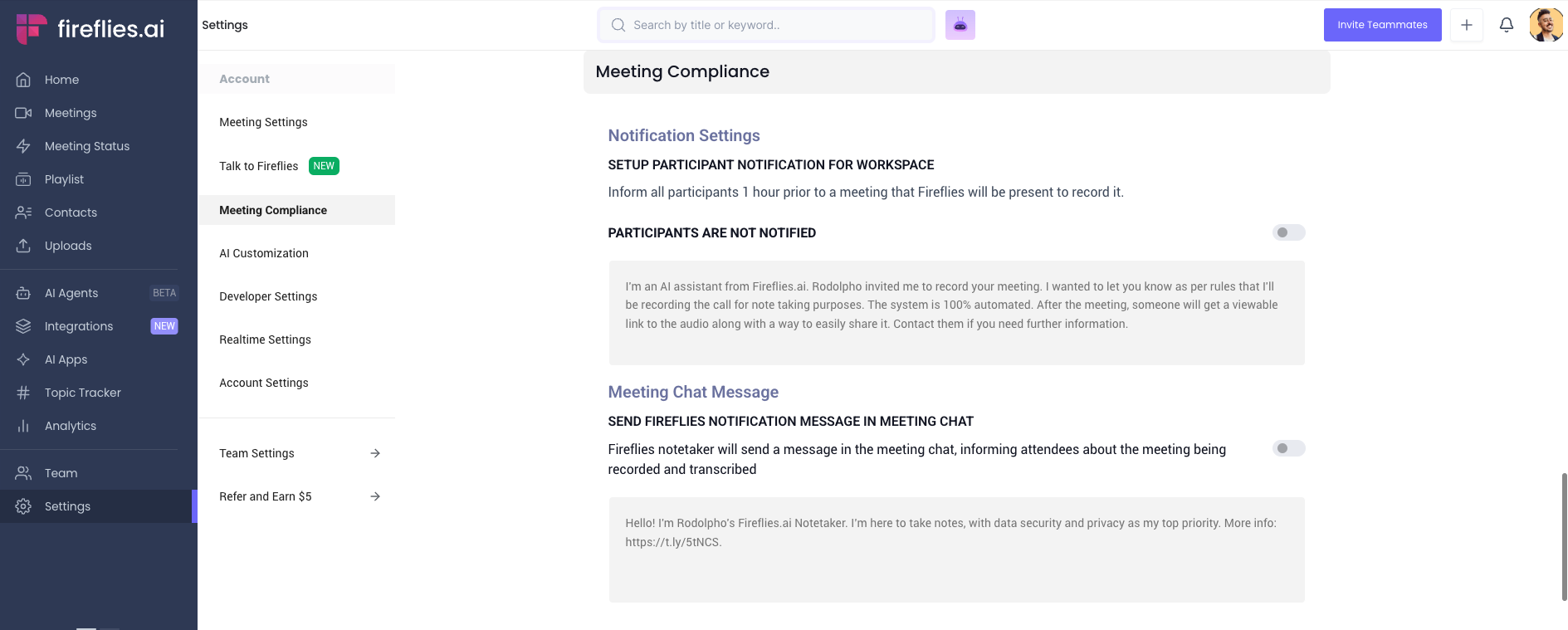Turn on the meeting chat message toggle
The image size is (1568, 630).
pyautogui.click(x=1288, y=448)
